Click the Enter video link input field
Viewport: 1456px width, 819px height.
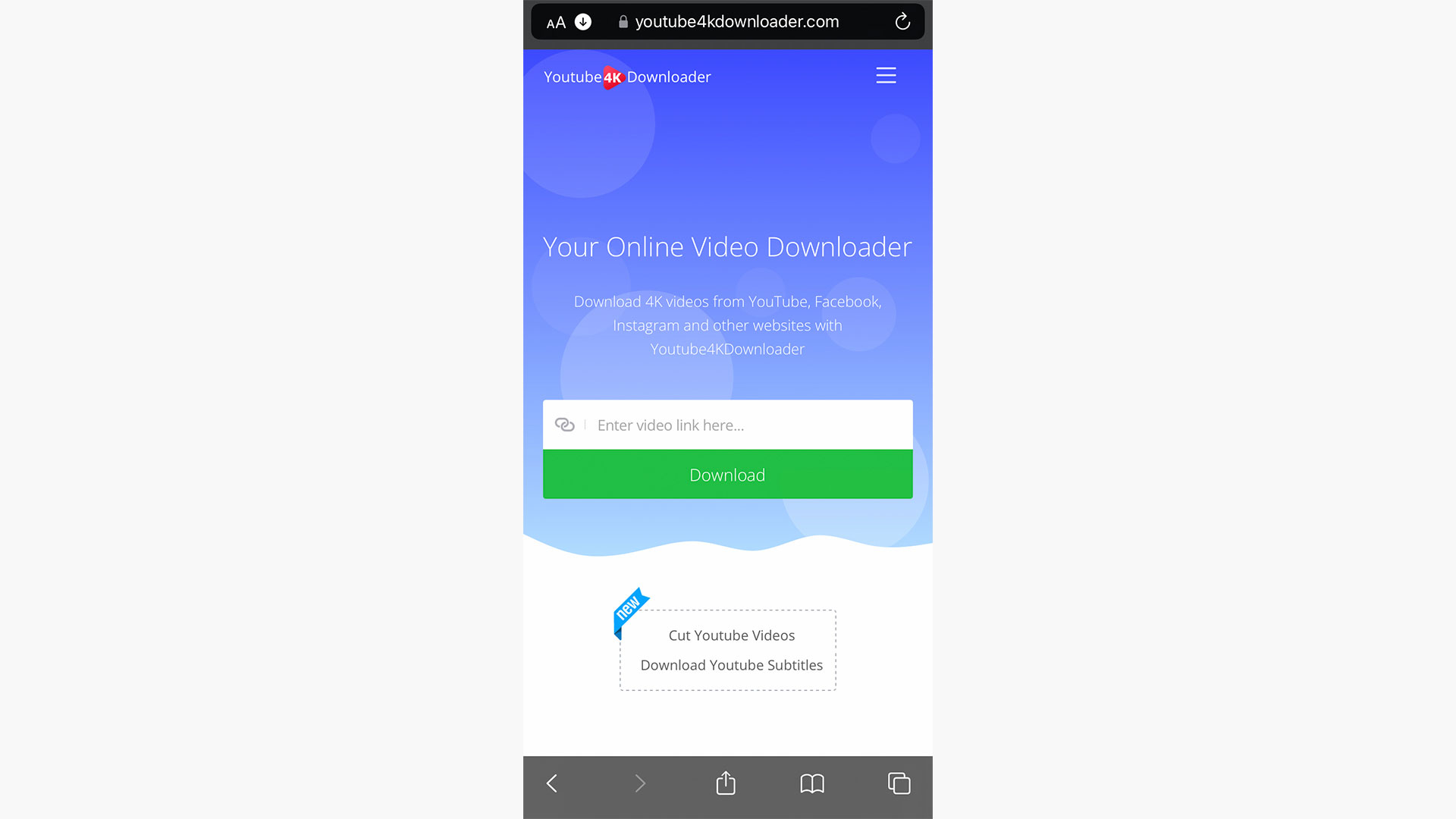[727, 424]
